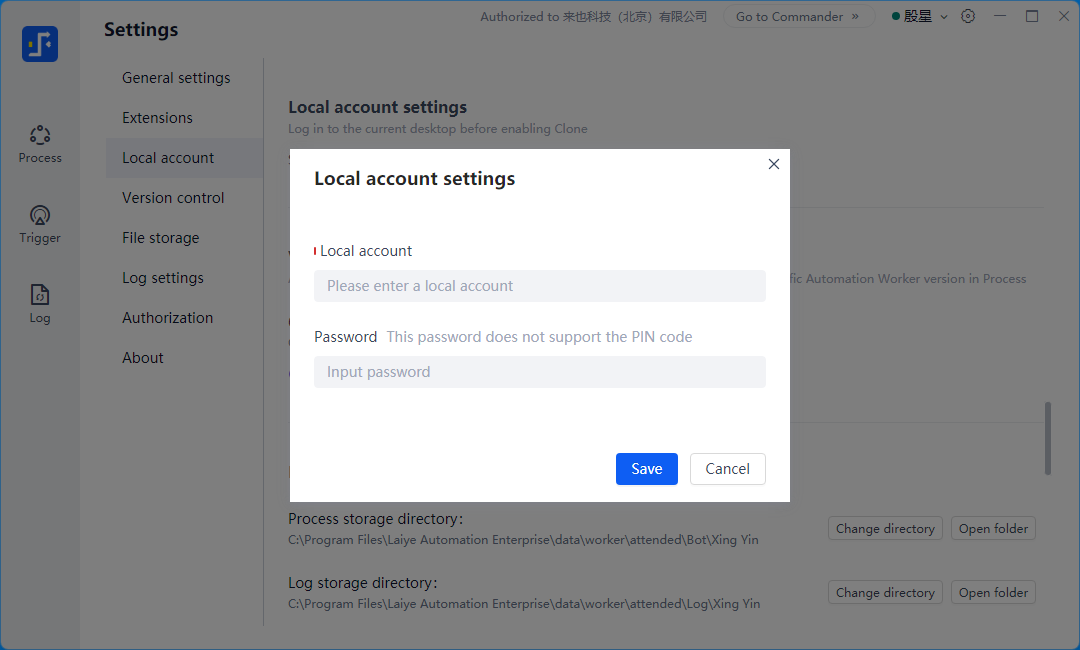This screenshot has width=1080, height=650.
Task: Click the Go to Commander button
Action: point(797,17)
